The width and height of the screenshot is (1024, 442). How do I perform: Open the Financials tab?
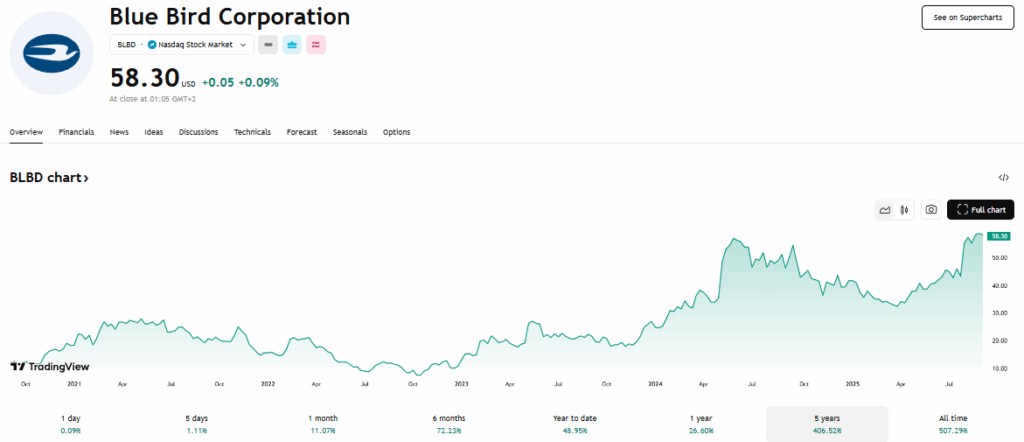click(x=76, y=132)
